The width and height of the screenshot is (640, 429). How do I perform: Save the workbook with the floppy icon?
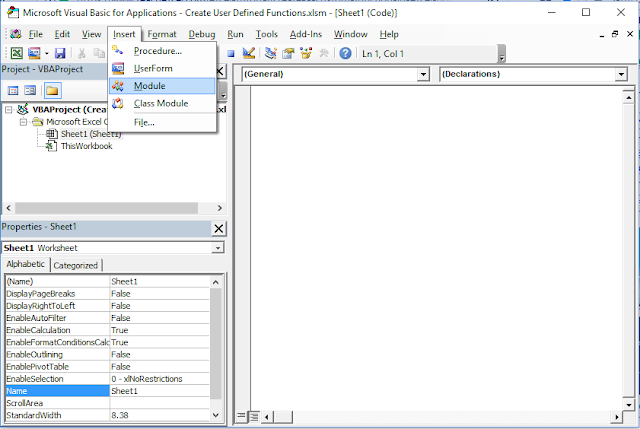tap(60, 53)
